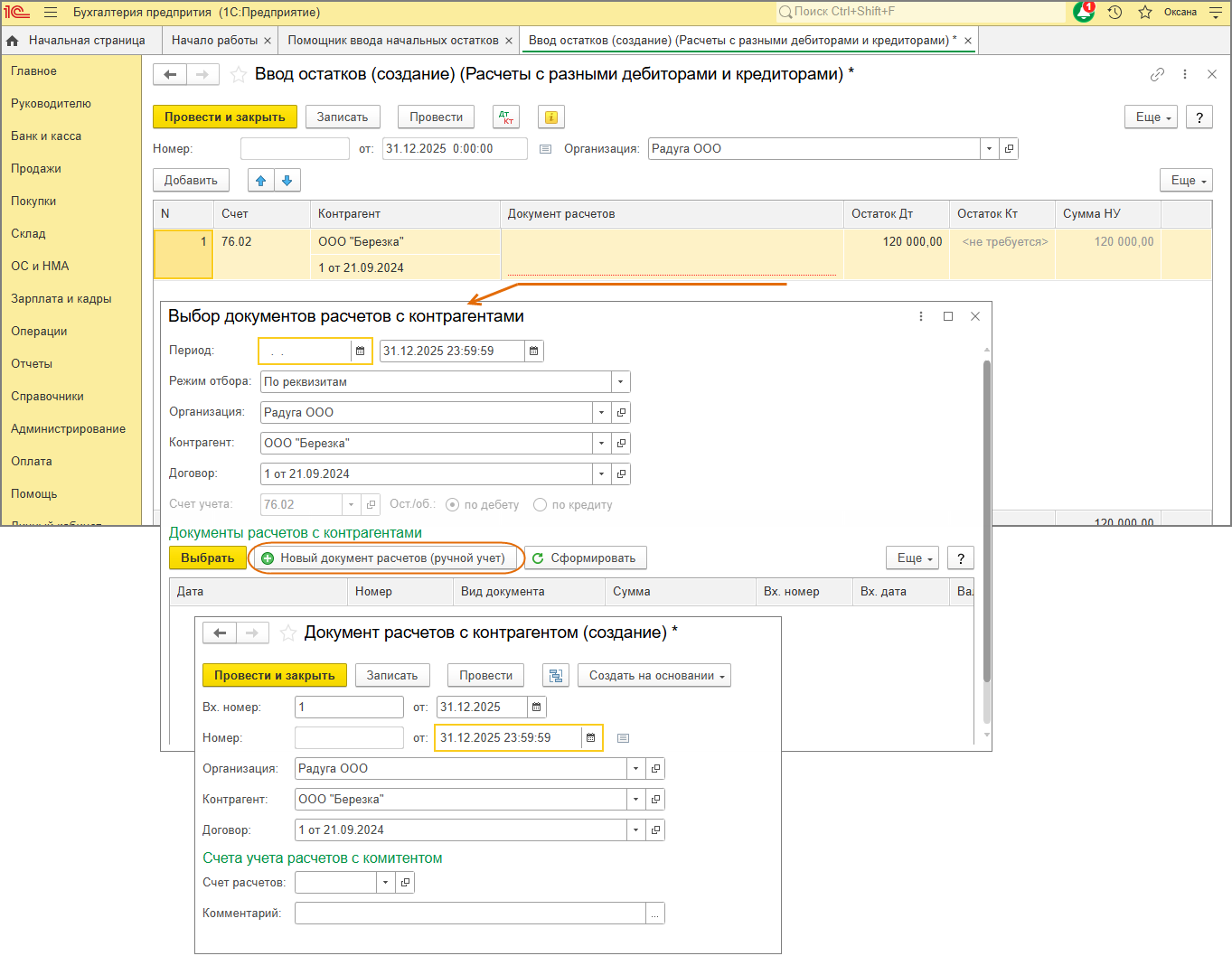Open service settings icon beside user Оксана
1232x956 pixels.
coord(1216,13)
